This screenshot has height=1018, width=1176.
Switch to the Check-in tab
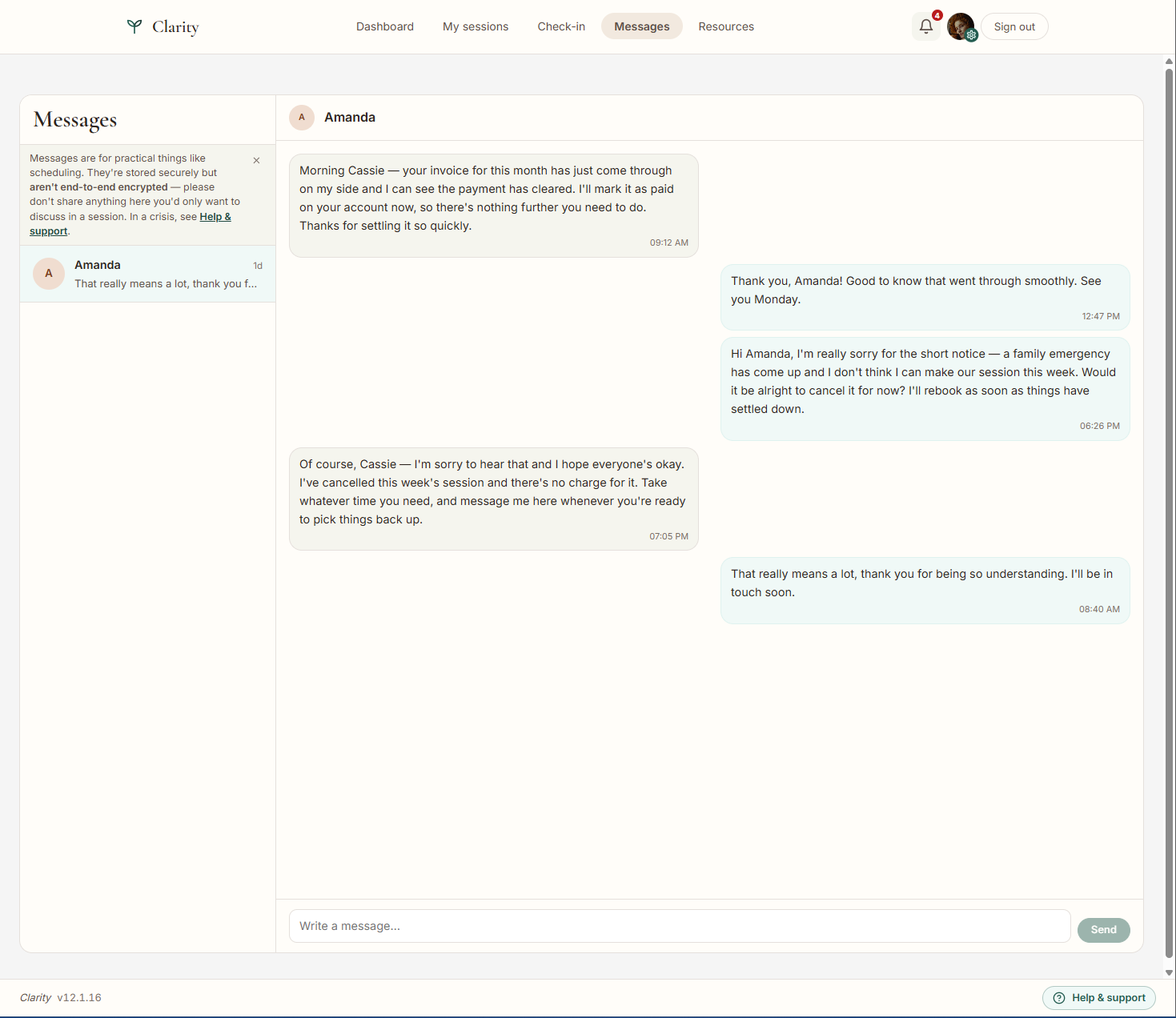(x=561, y=26)
